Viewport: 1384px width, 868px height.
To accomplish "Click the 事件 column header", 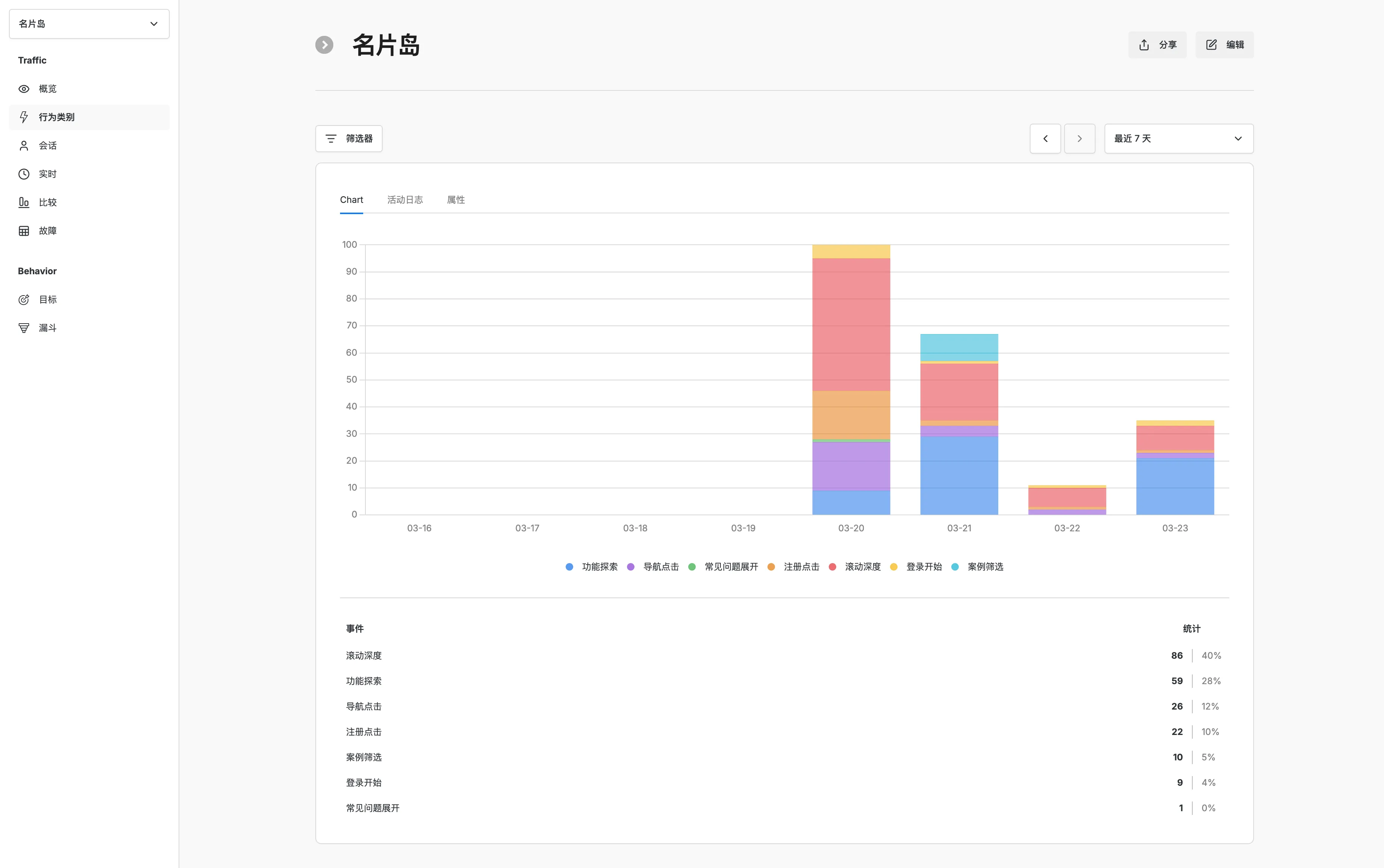I will pos(355,628).
